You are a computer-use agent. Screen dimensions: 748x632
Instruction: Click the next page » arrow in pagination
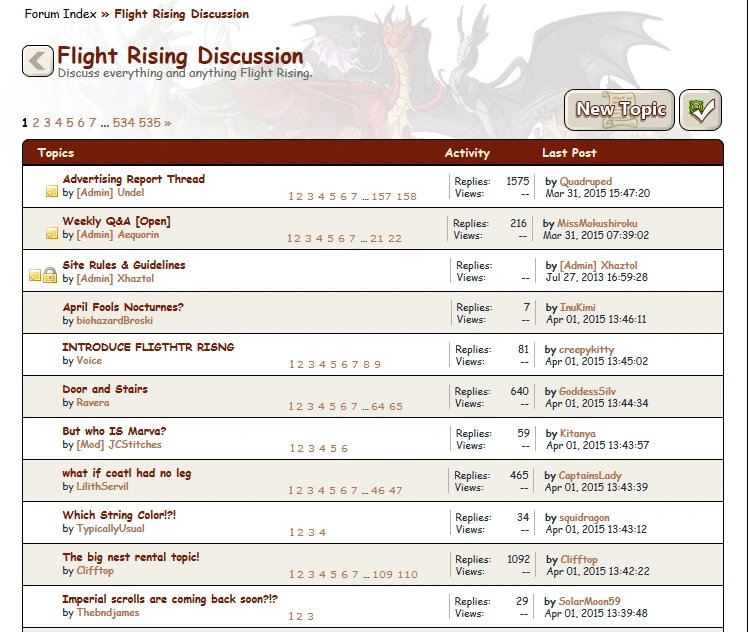167,123
